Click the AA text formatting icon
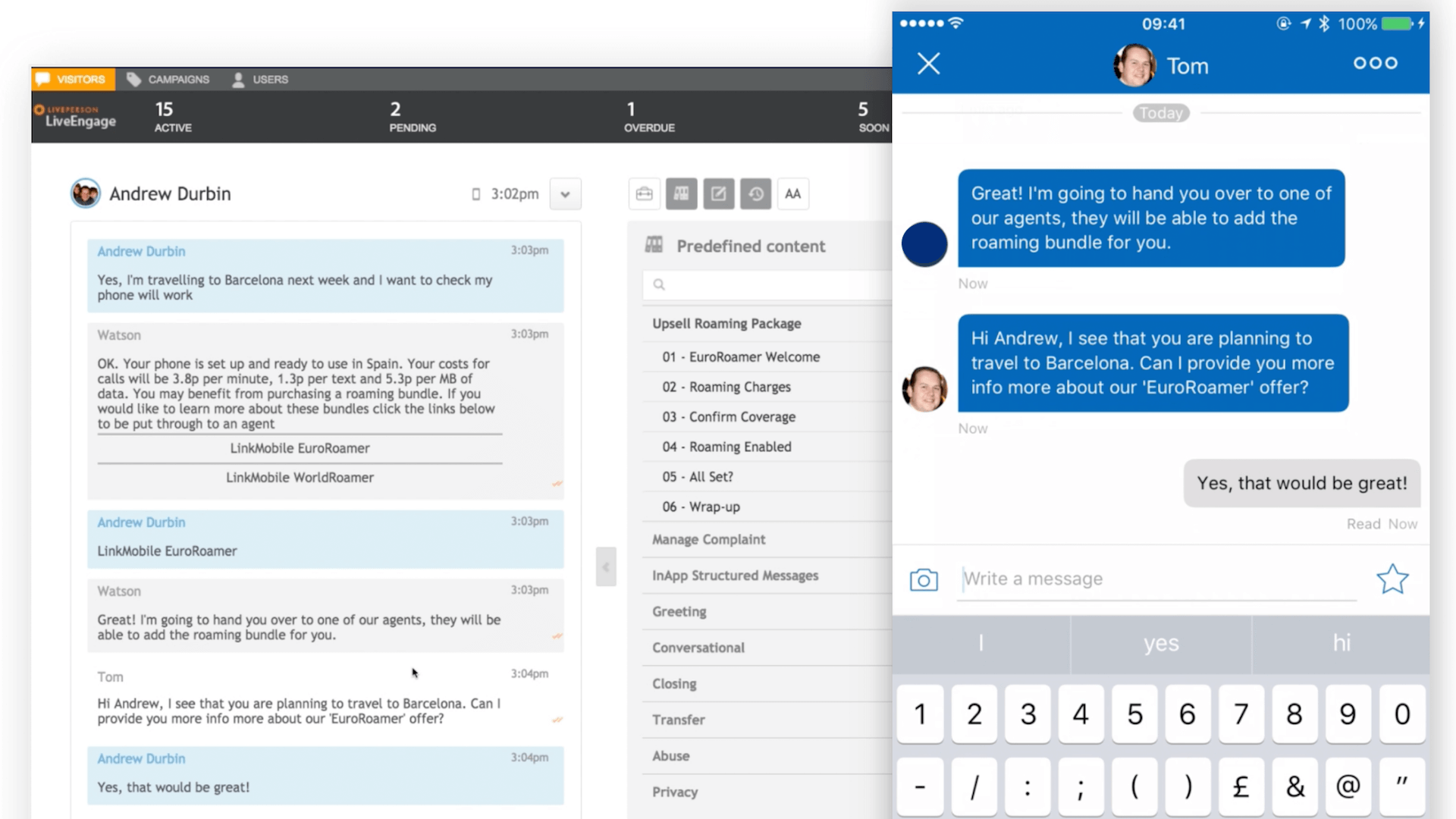The width and height of the screenshot is (1456, 819). tap(794, 193)
